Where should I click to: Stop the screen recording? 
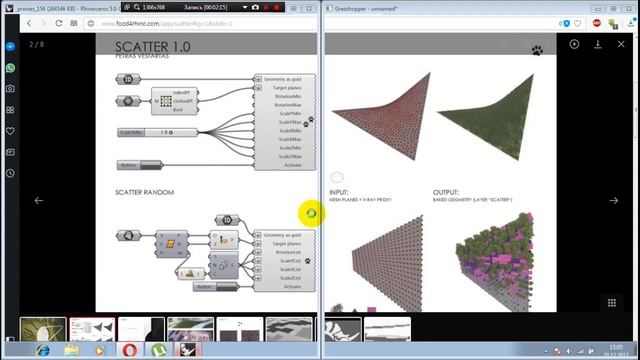pos(277,7)
